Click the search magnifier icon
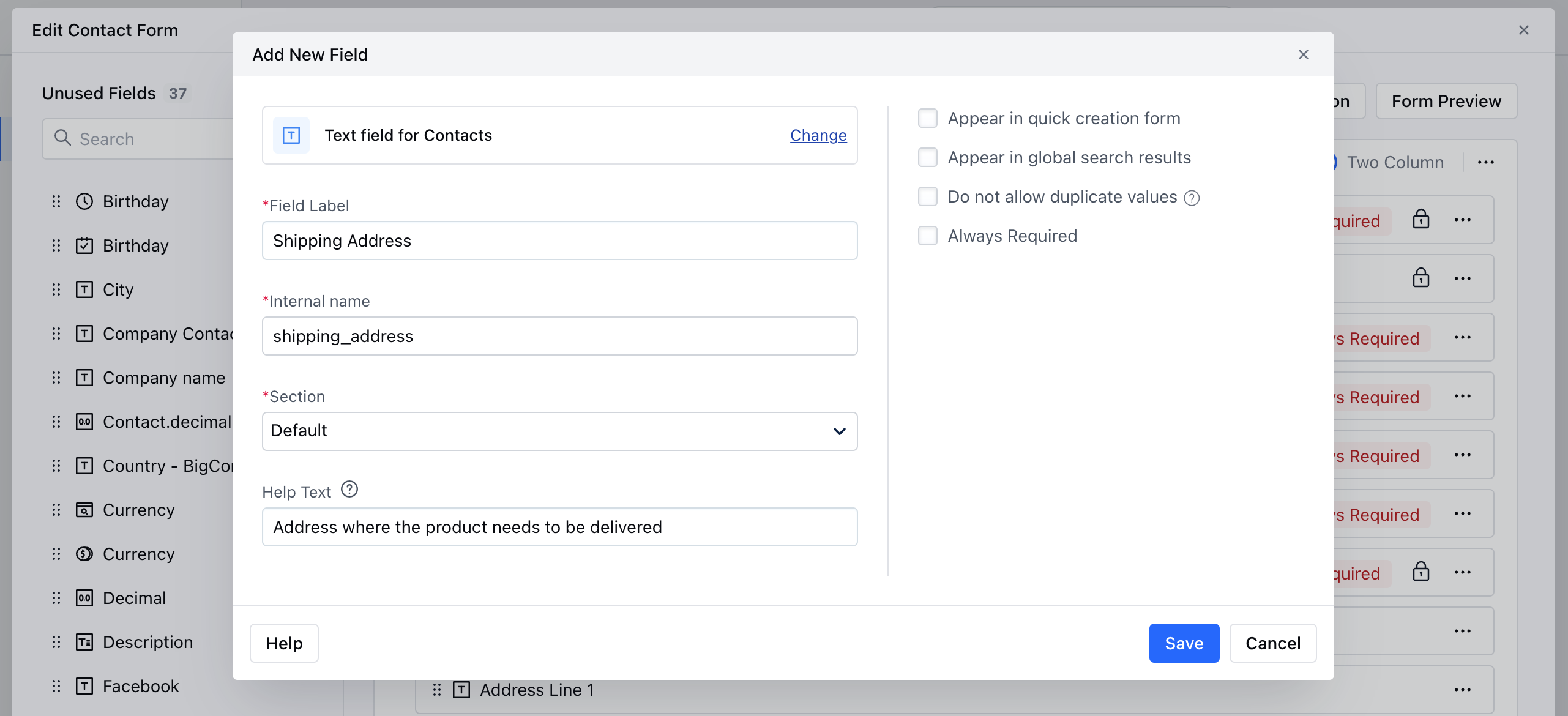 pyautogui.click(x=62, y=138)
